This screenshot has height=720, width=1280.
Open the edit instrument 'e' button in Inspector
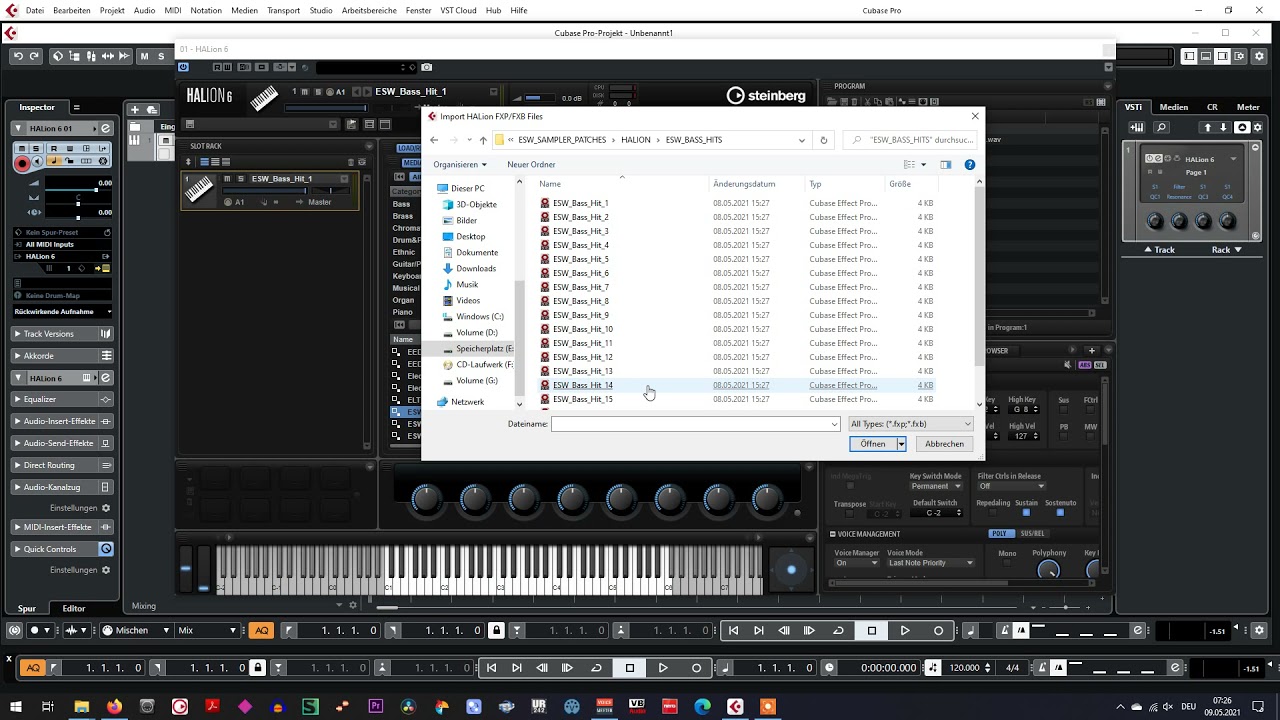(106, 128)
